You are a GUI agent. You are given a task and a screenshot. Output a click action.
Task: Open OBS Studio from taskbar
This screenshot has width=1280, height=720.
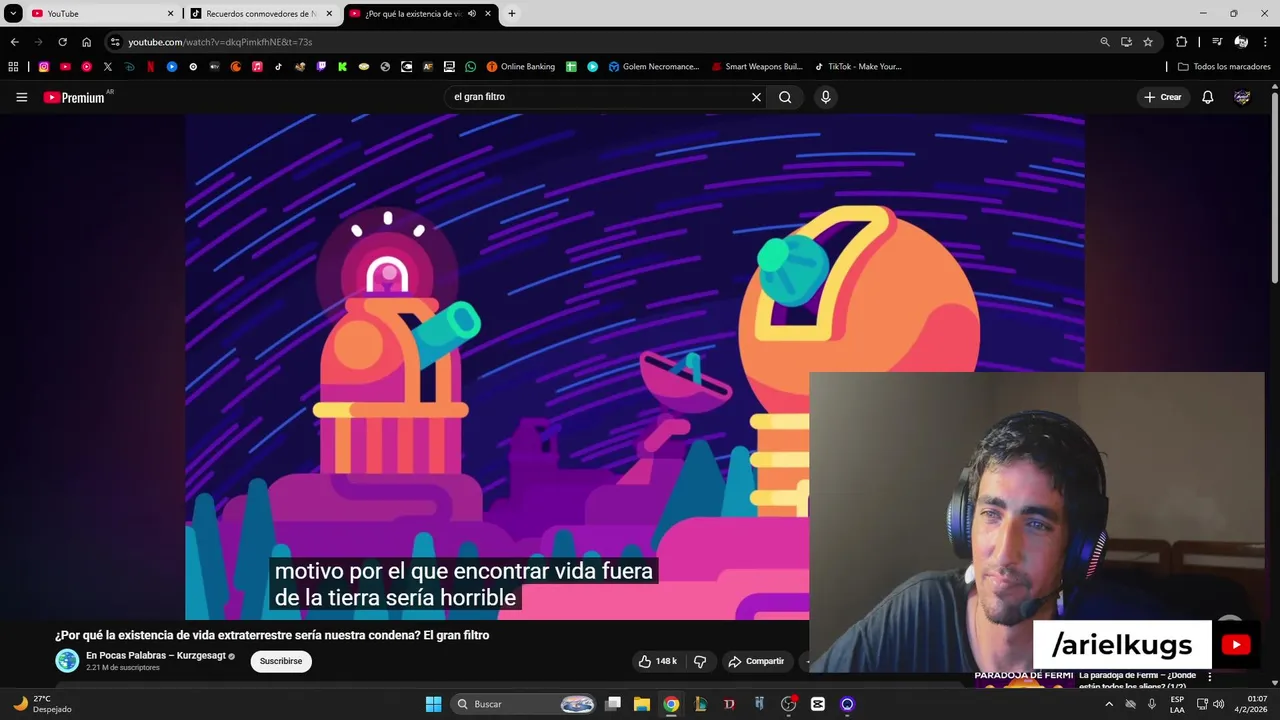(788, 704)
